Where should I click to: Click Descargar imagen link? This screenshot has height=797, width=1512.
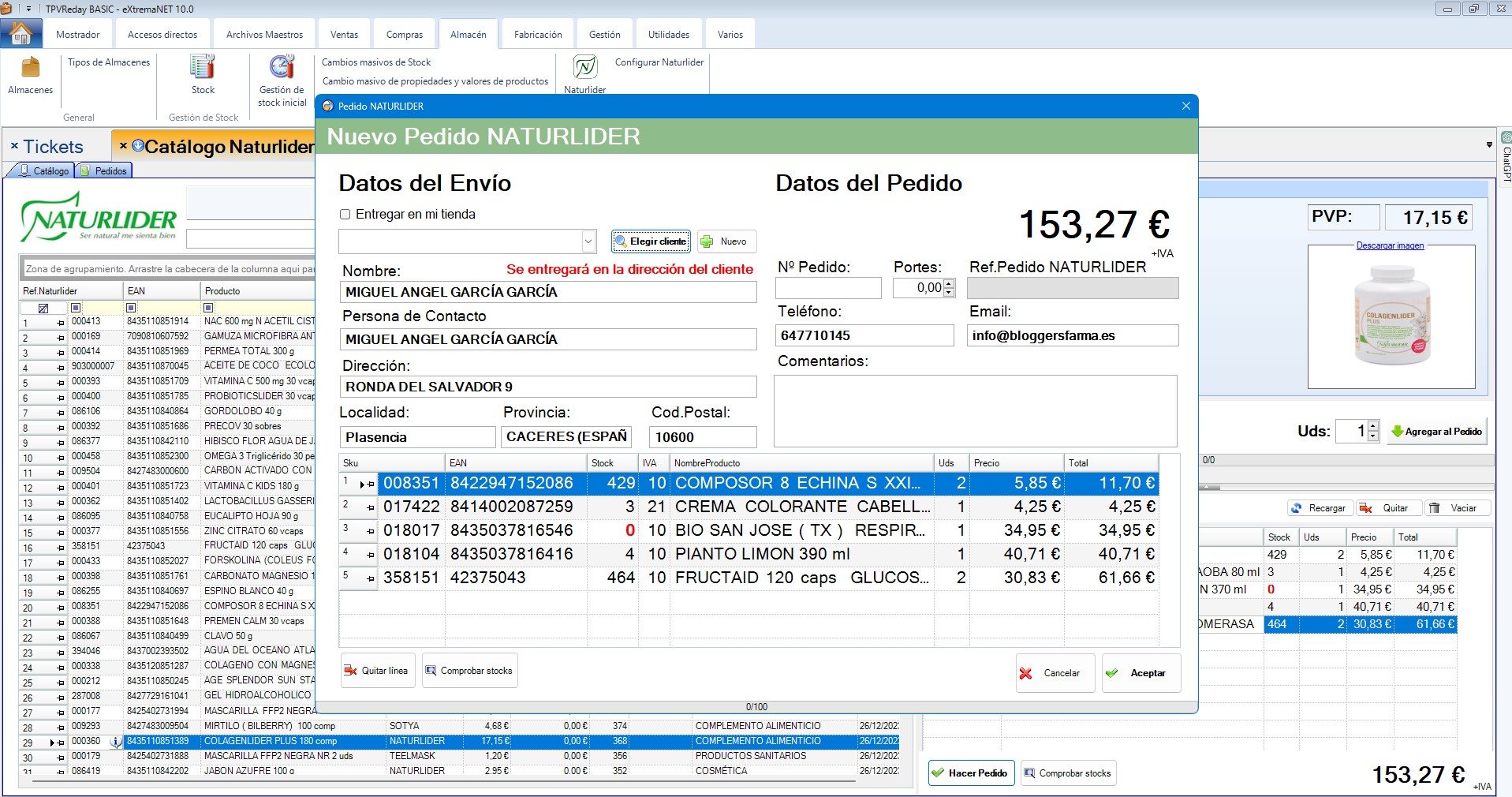(1390, 245)
